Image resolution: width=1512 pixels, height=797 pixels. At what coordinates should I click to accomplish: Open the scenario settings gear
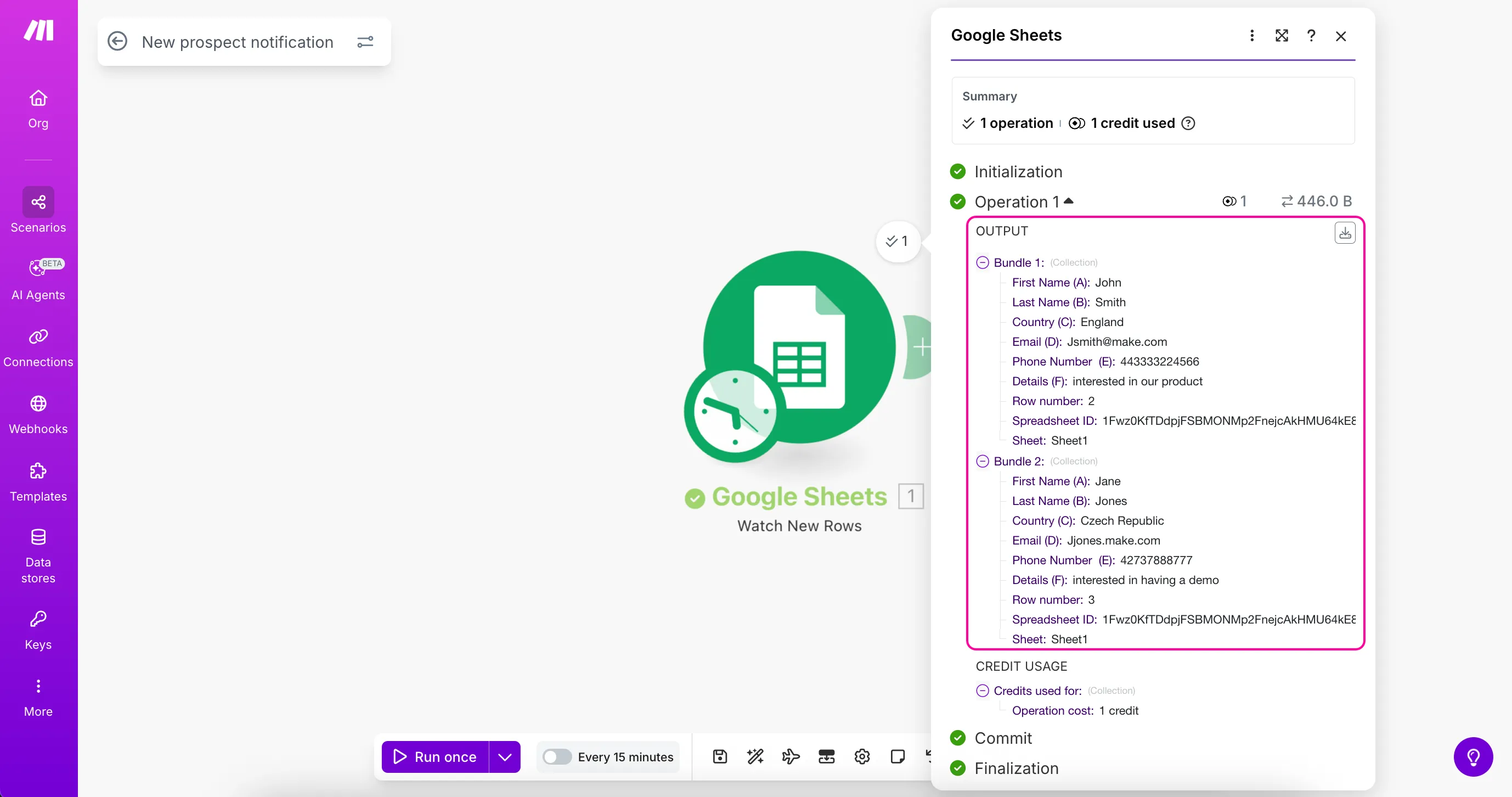[862, 757]
